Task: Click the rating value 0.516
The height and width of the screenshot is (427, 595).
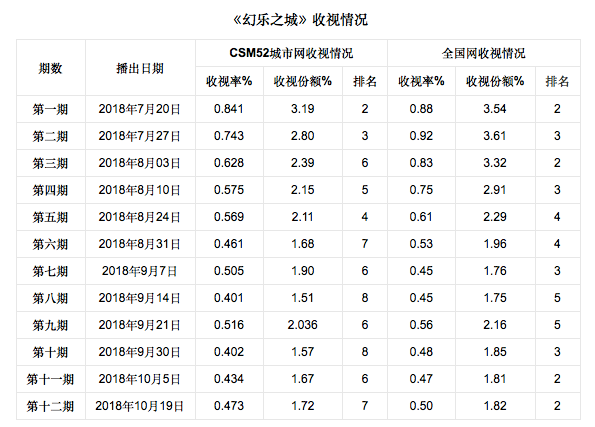Action: point(229,325)
